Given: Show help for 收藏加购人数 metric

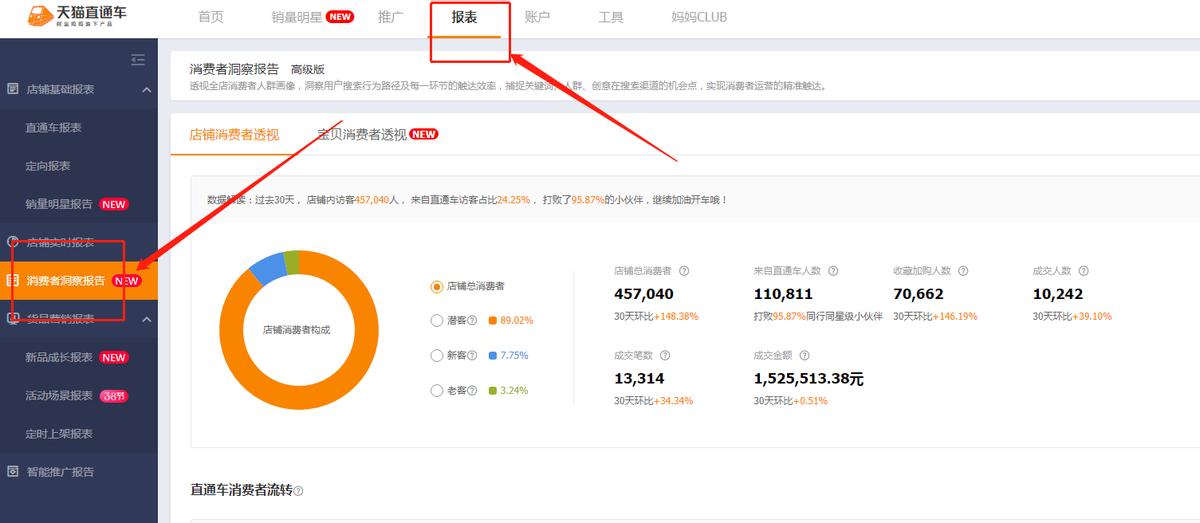Looking at the screenshot, I should 961,271.
